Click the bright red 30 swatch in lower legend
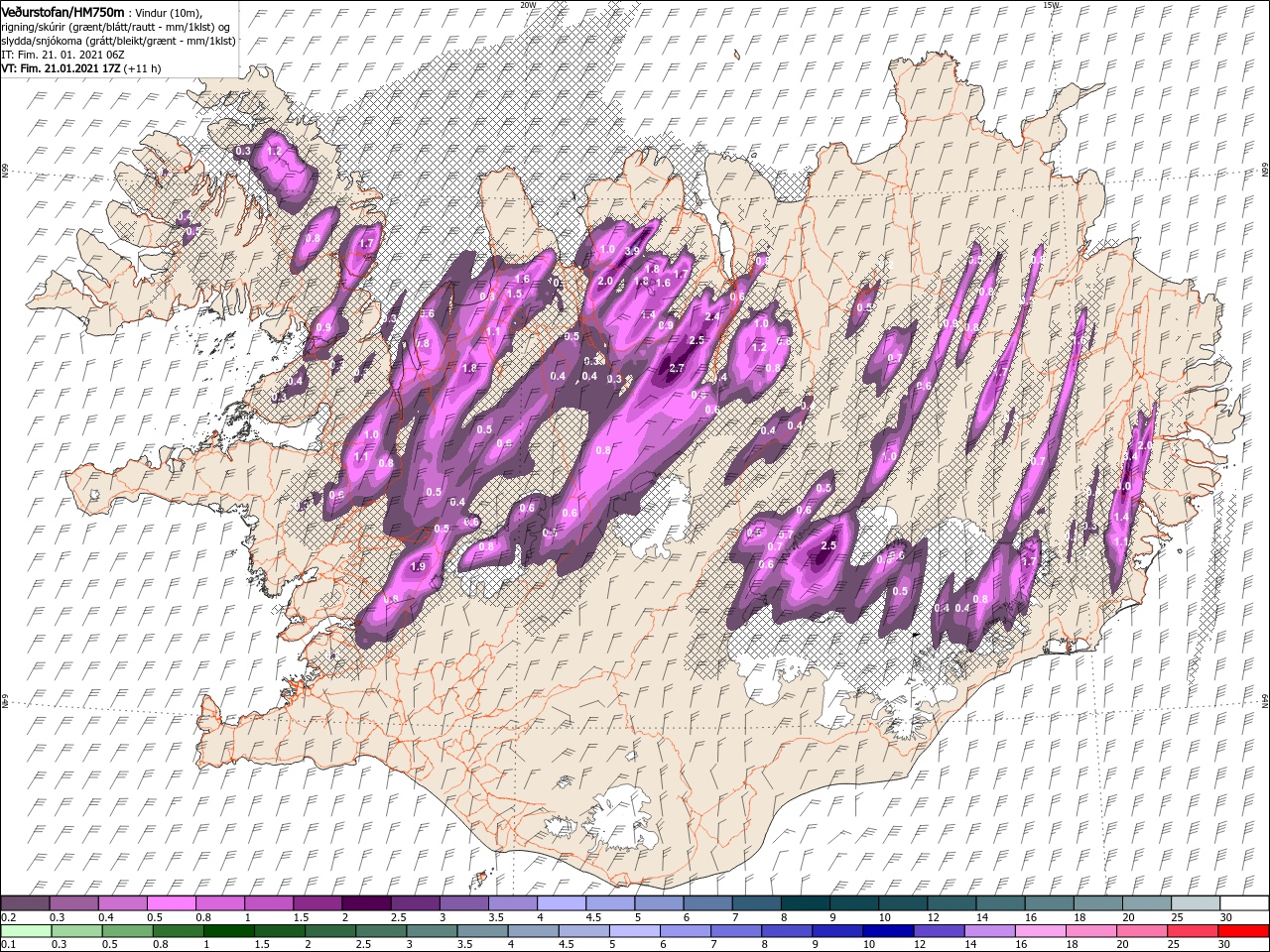This screenshot has height=952, width=1270. [1243, 931]
